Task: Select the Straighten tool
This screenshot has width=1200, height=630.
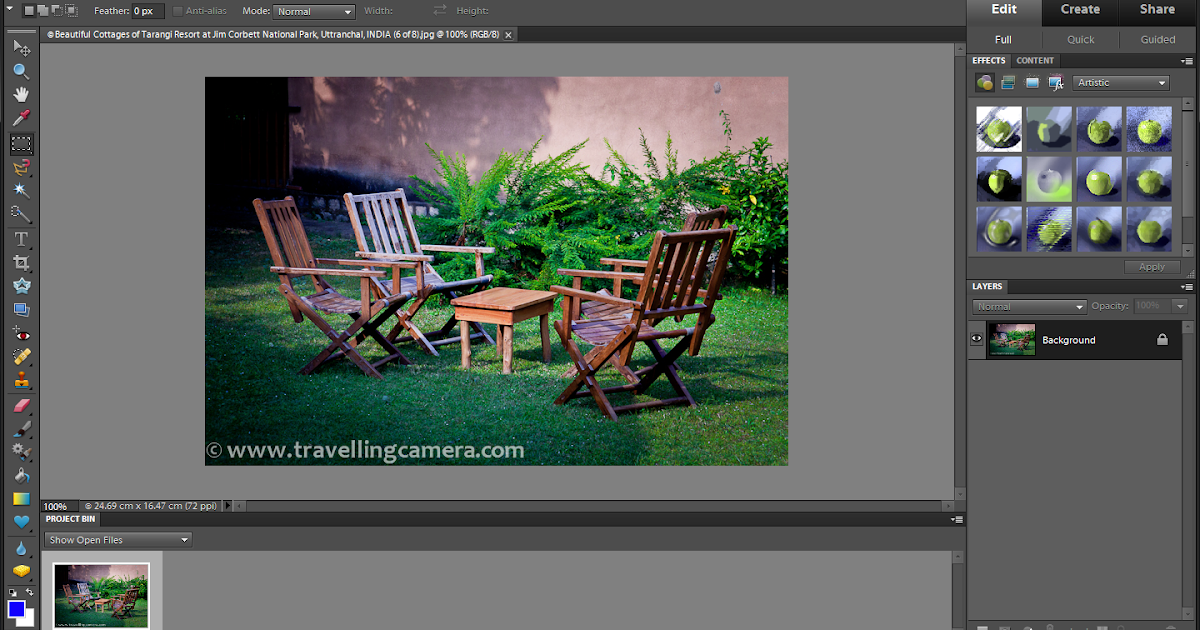Action: coord(21,310)
